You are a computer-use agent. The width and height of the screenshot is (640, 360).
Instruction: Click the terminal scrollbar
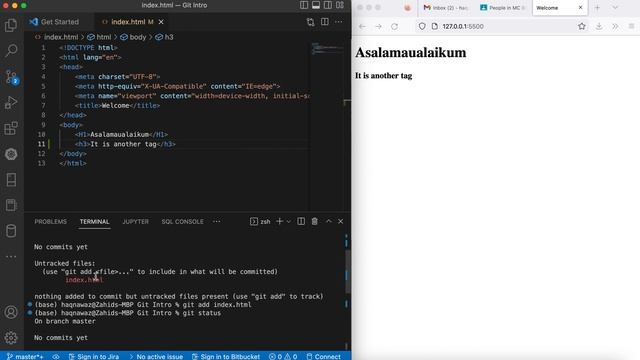348,271
